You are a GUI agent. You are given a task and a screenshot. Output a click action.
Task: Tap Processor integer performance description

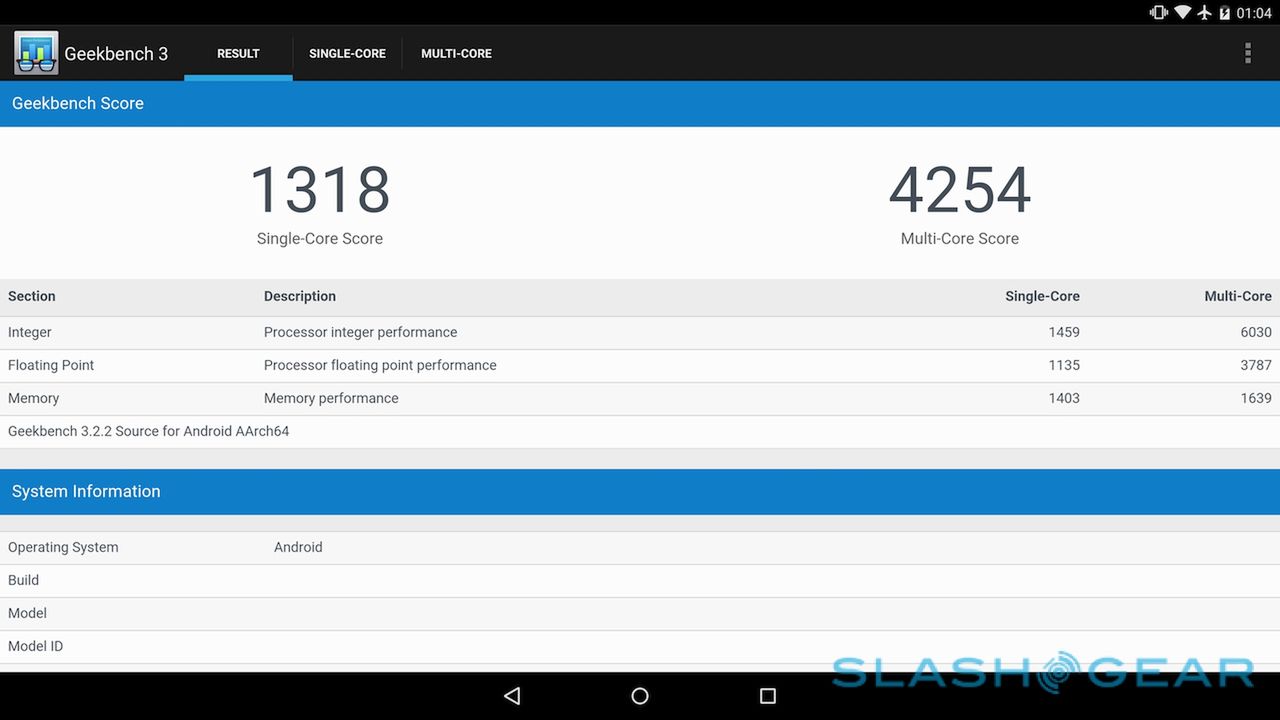click(x=360, y=332)
